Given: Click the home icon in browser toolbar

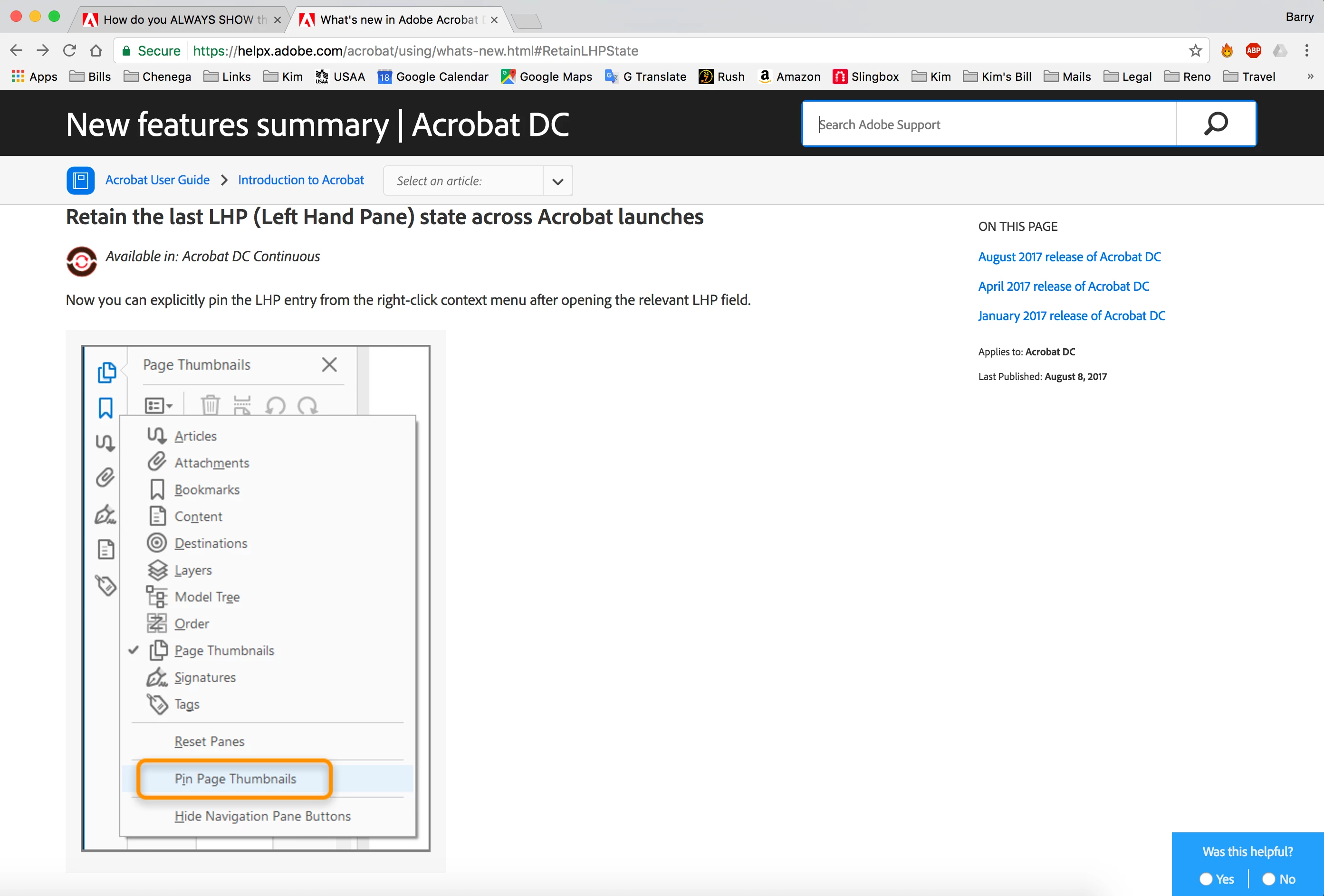Looking at the screenshot, I should coord(96,51).
